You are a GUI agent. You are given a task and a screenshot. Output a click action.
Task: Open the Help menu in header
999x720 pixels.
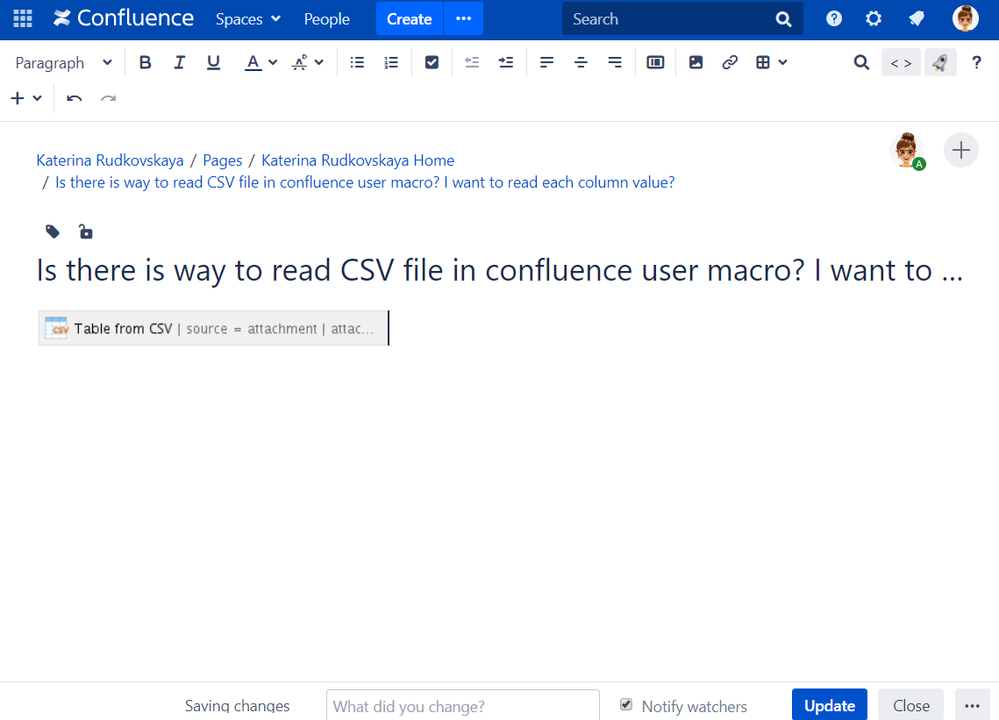coord(833,18)
